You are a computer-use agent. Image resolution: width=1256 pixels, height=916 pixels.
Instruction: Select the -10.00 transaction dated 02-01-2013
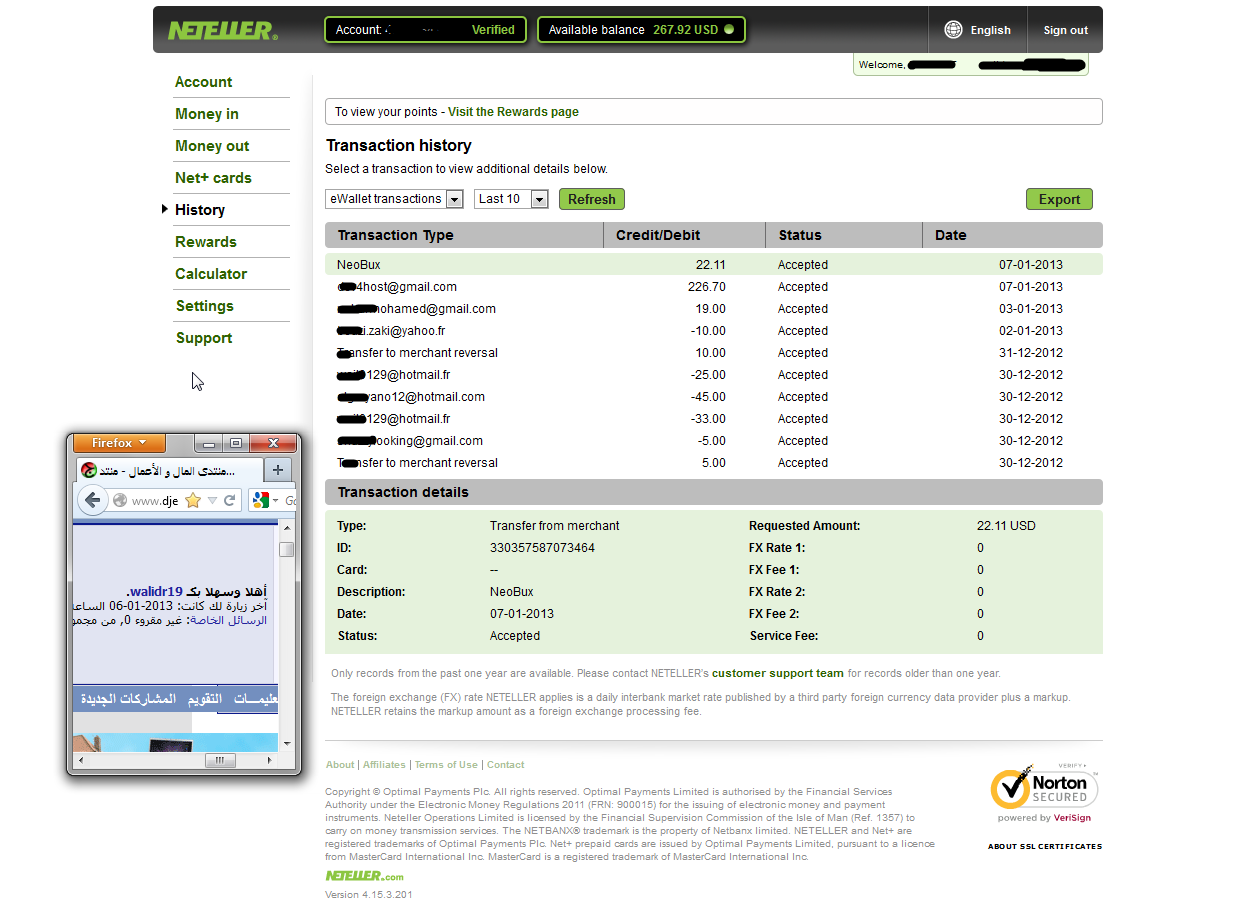click(x=714, y=331)
